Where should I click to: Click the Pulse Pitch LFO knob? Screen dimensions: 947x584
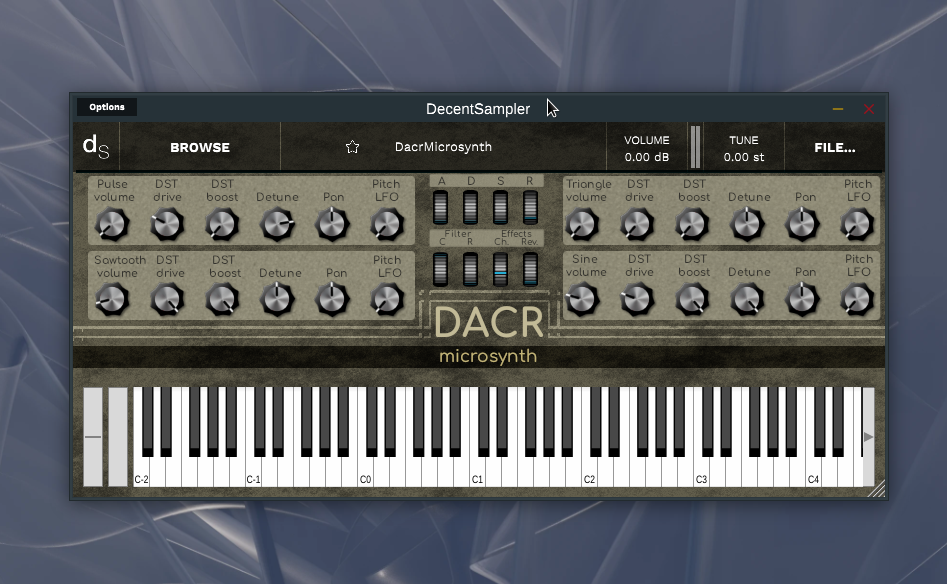[387, 224]
